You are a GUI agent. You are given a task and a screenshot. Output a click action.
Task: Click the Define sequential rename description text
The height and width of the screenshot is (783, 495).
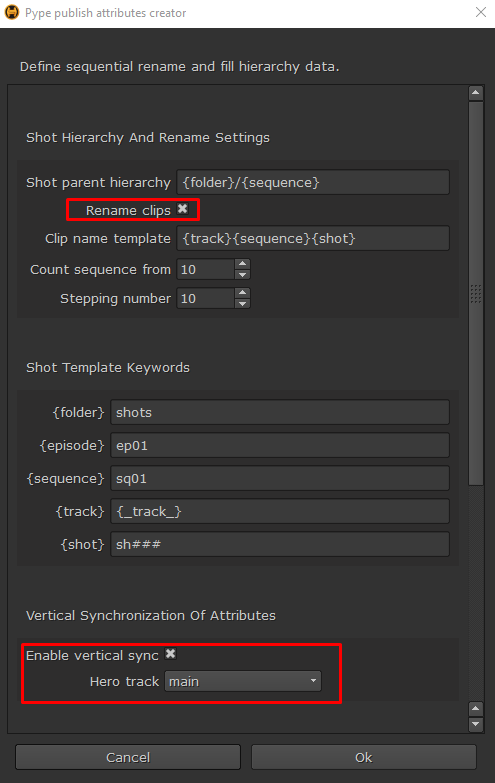click(x=179, y=66)
